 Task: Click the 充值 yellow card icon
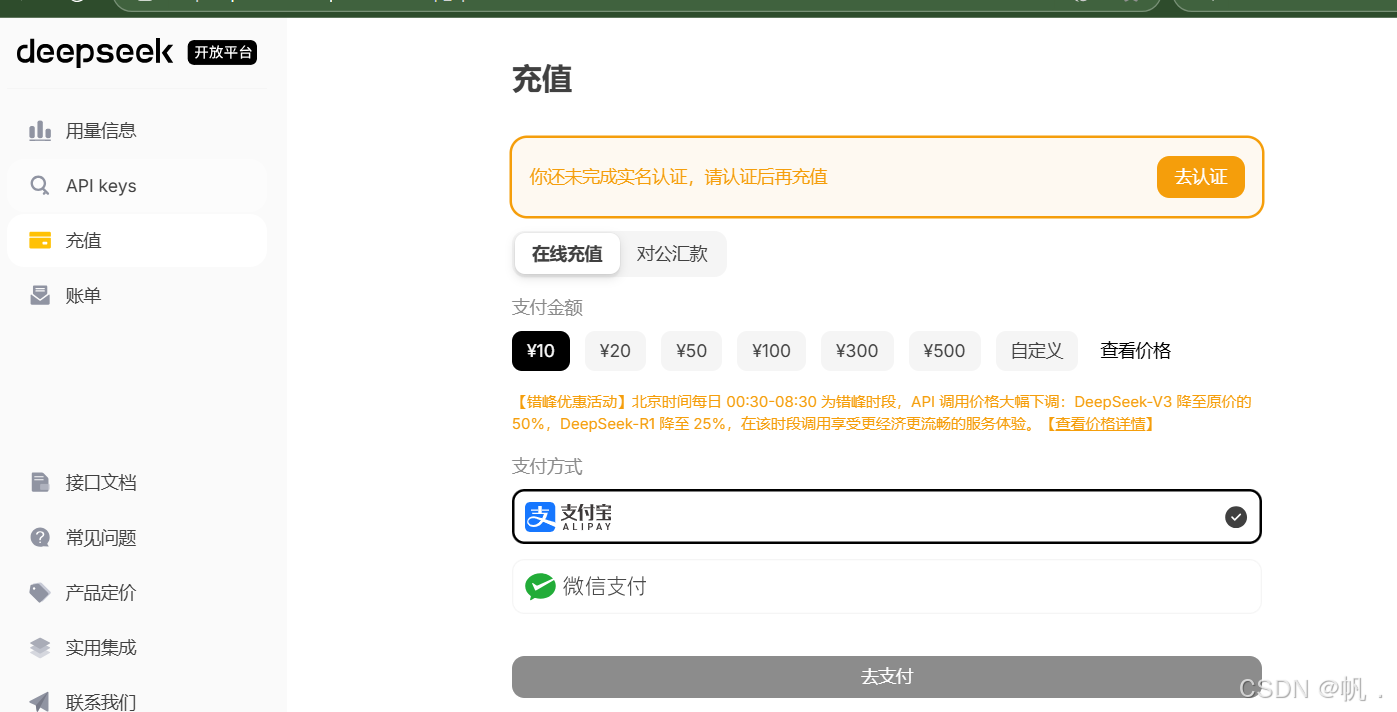[40, 240]
